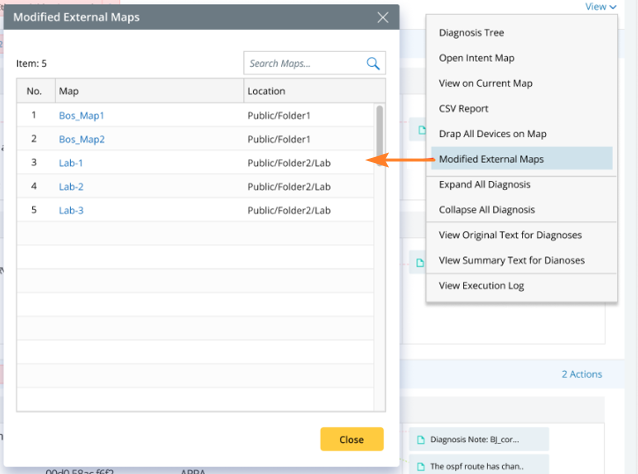This screenshot has height=474, width=638.
Task: Select View on Current Map
Action: (485, 83)
